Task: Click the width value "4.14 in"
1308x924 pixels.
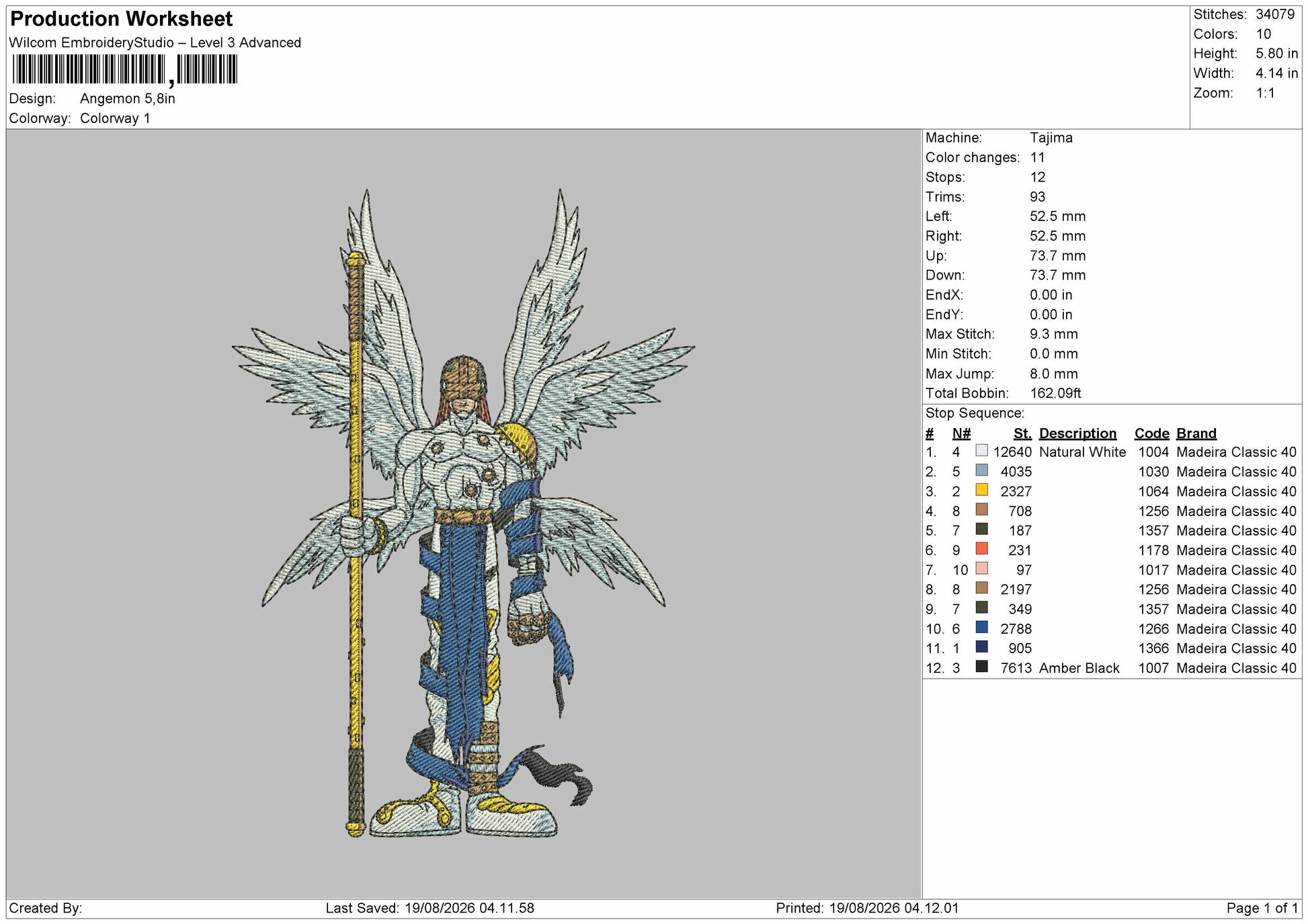Action: [1276, 73]
